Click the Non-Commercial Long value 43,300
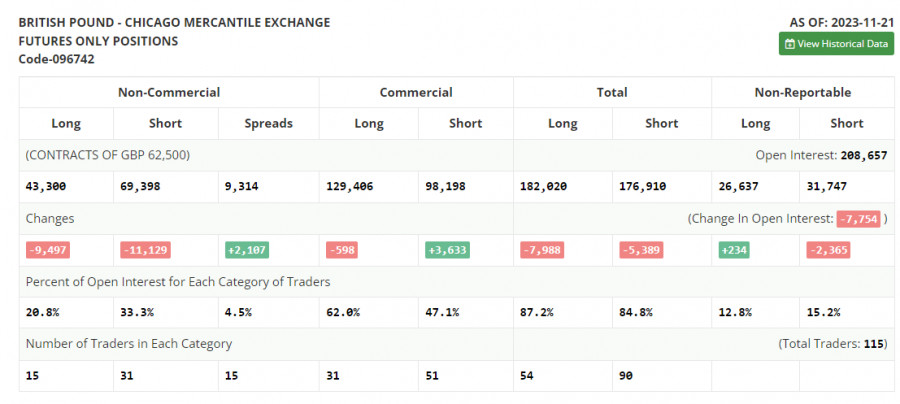This screenshot has width=900, height=404. [x=47, y=186]
